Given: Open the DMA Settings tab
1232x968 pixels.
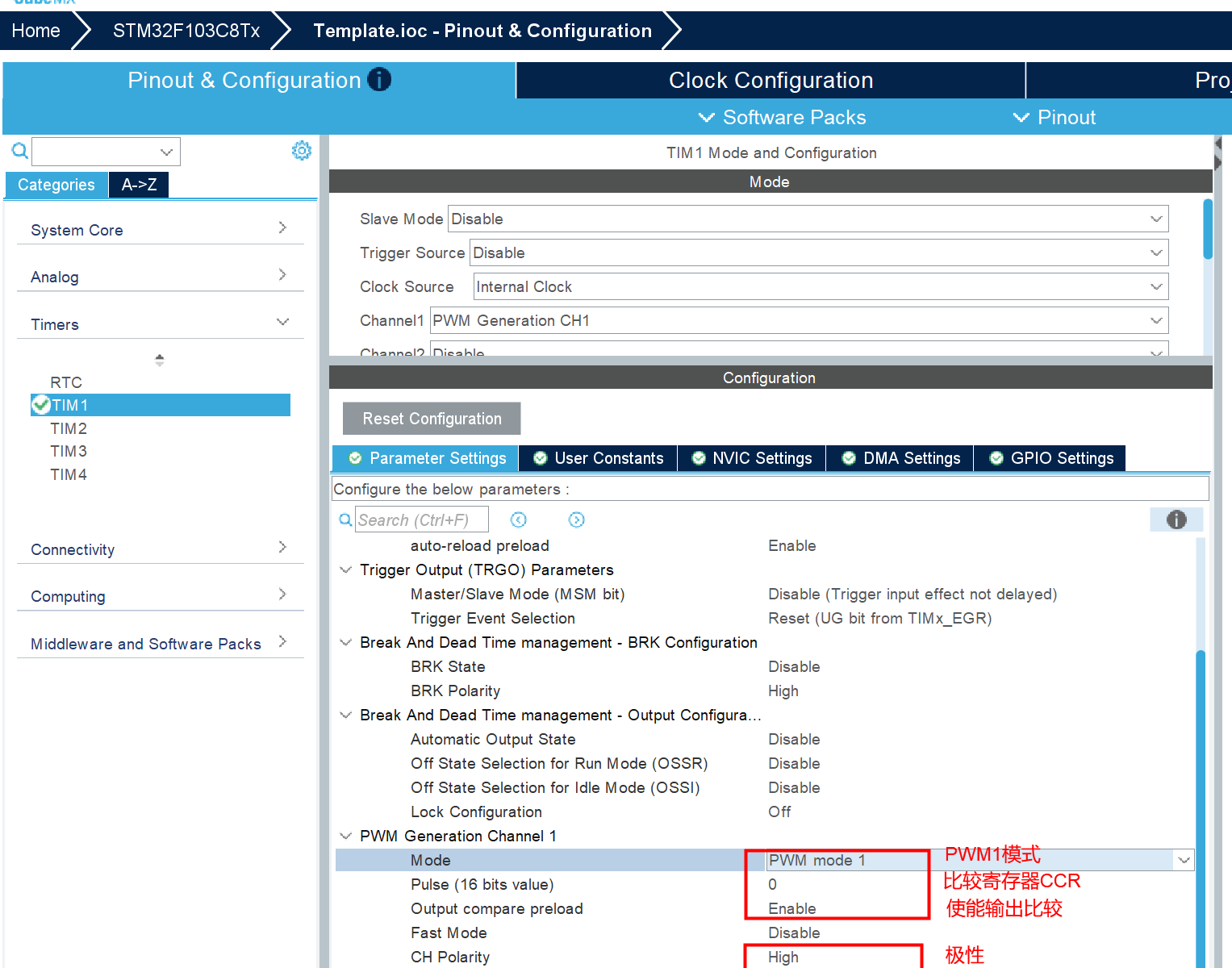Looking at the screenshot, I should click(900, 458).
